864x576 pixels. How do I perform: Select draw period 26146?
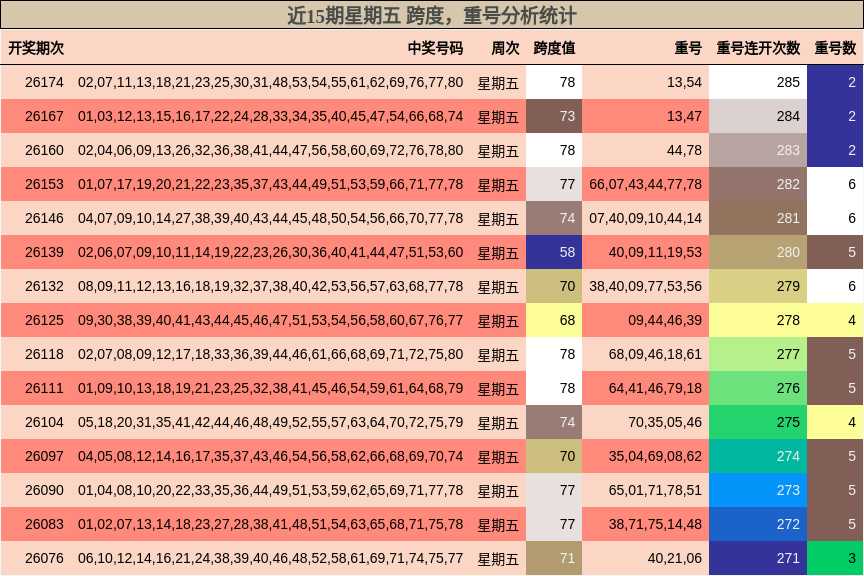coord(44,218)
